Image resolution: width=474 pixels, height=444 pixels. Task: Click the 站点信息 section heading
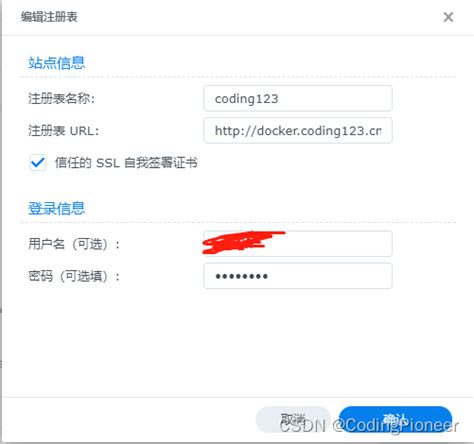(57, 63)
